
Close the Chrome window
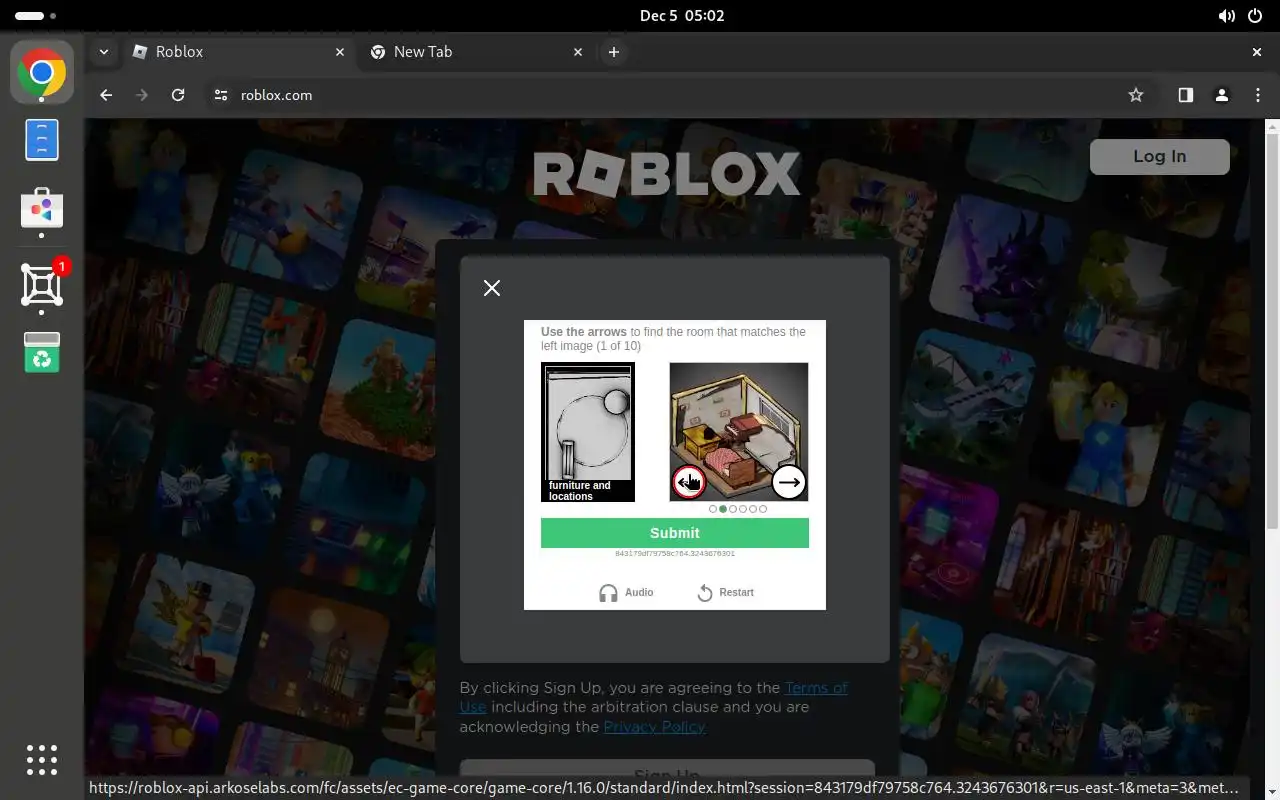(1257, 52)
